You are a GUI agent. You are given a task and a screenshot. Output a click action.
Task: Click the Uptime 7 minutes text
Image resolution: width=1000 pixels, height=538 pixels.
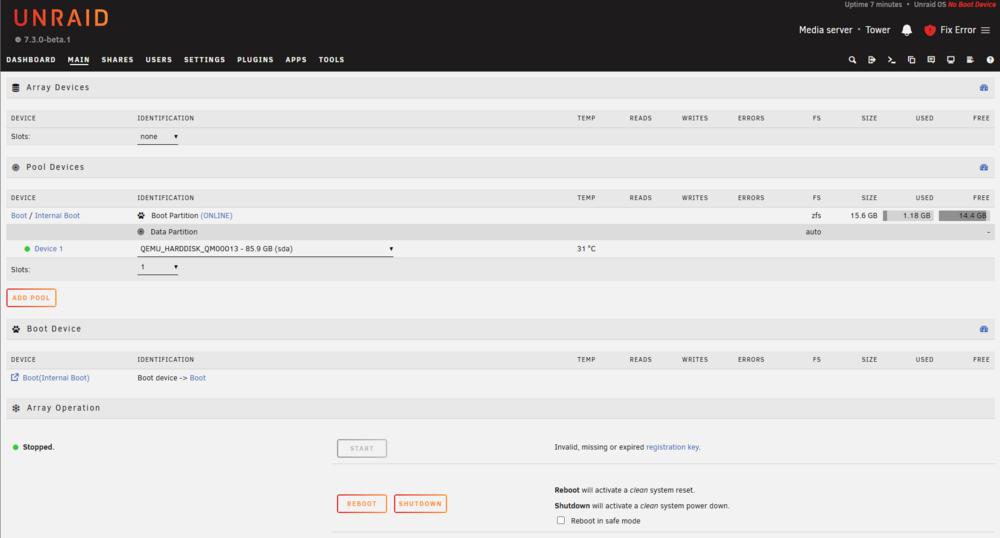tap(873, 4)
